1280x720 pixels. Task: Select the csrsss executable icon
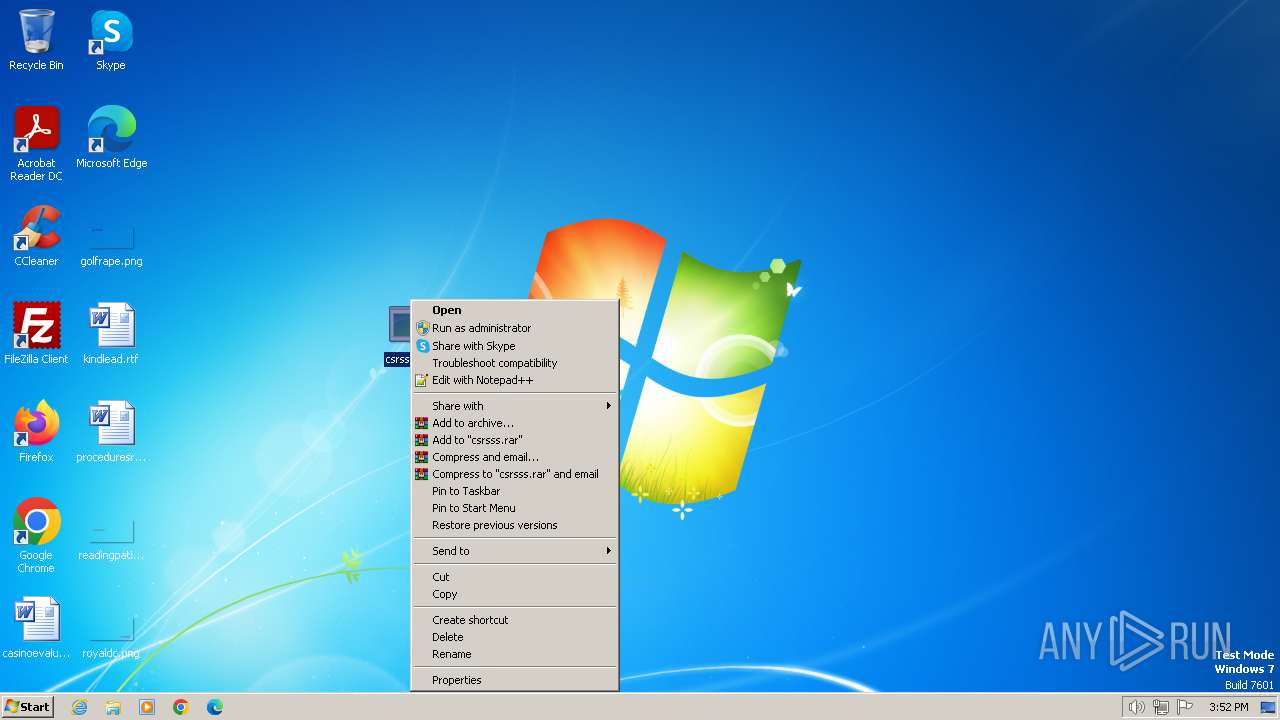point(398,335)
